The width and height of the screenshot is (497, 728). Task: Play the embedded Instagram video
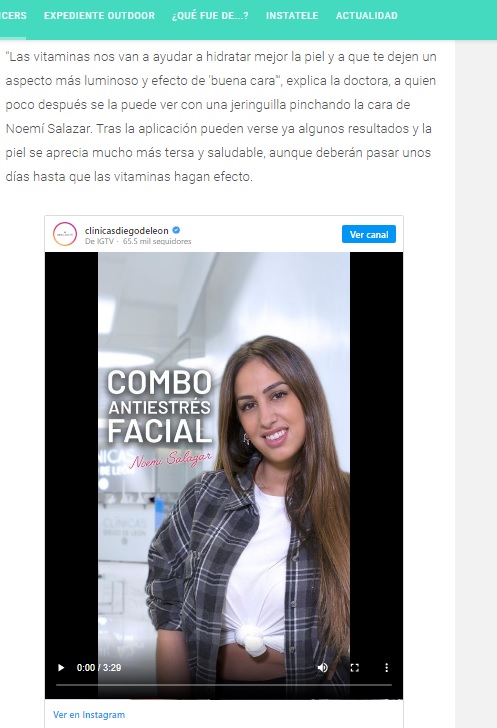(x=61, y=668)
